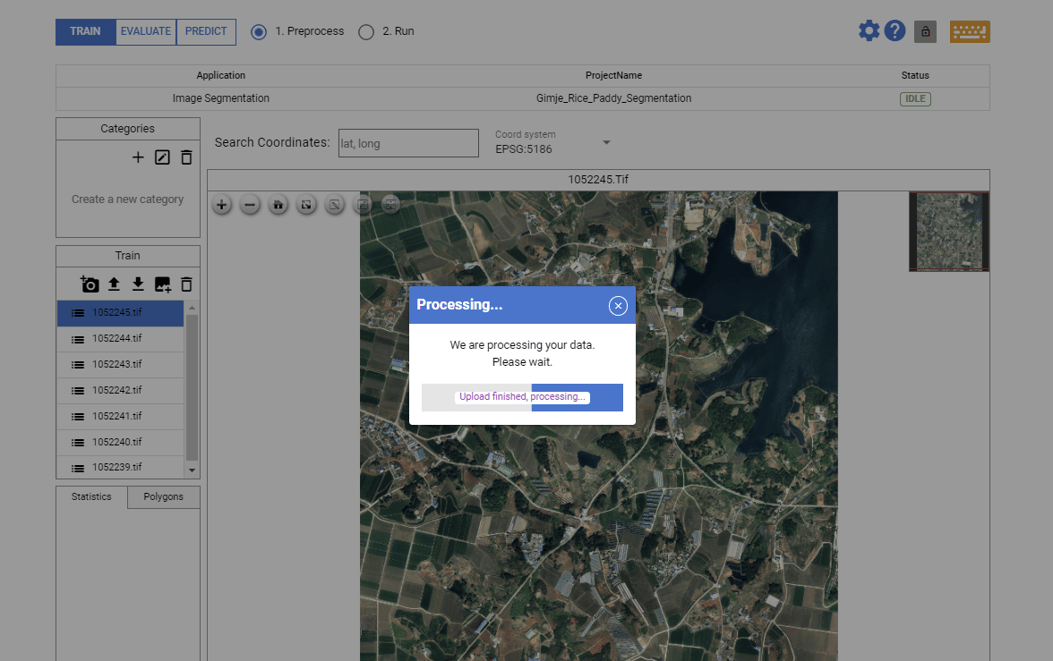1053x661 pixels.
Task: Click the download icon in the Train panel
Action: coord(138,284)
